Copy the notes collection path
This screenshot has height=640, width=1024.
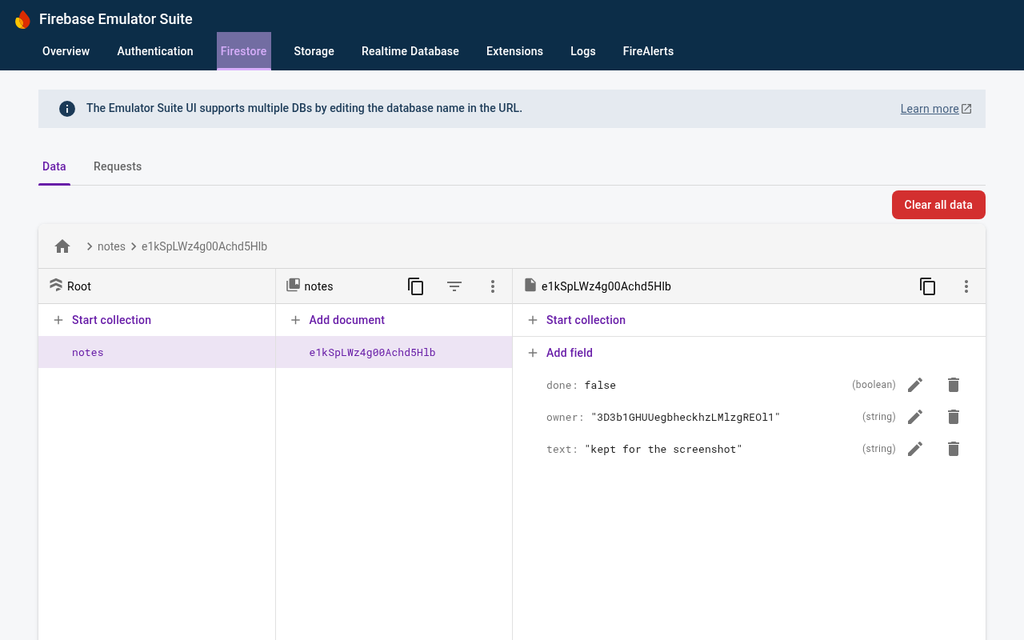point(415,286)
